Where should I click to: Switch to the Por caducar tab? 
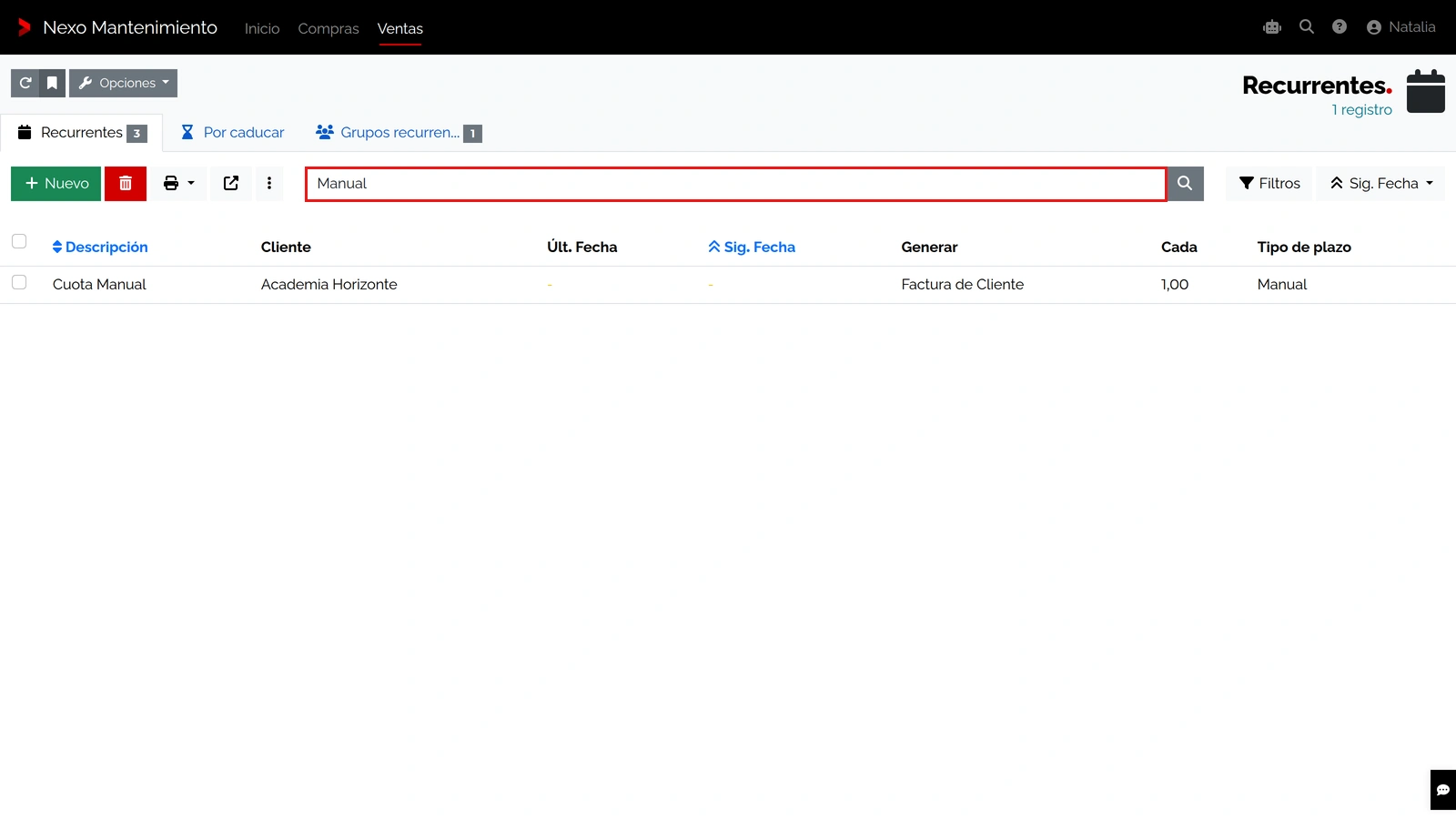pos(233,133)
